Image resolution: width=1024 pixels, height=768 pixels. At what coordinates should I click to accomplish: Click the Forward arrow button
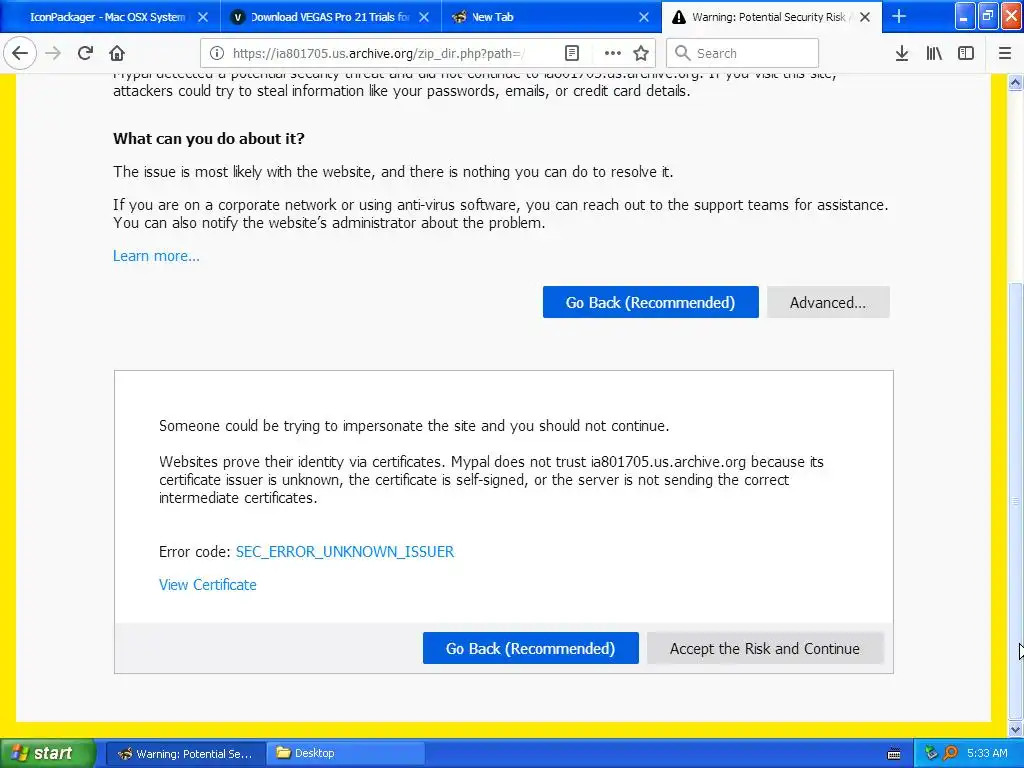click(53, 53)
